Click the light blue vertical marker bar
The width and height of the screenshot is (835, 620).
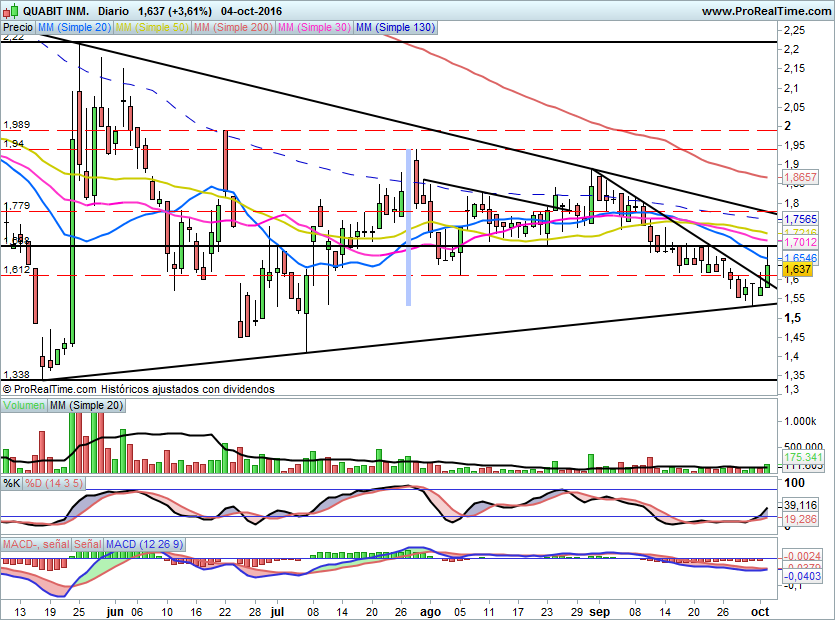click(x=408, y=227)
